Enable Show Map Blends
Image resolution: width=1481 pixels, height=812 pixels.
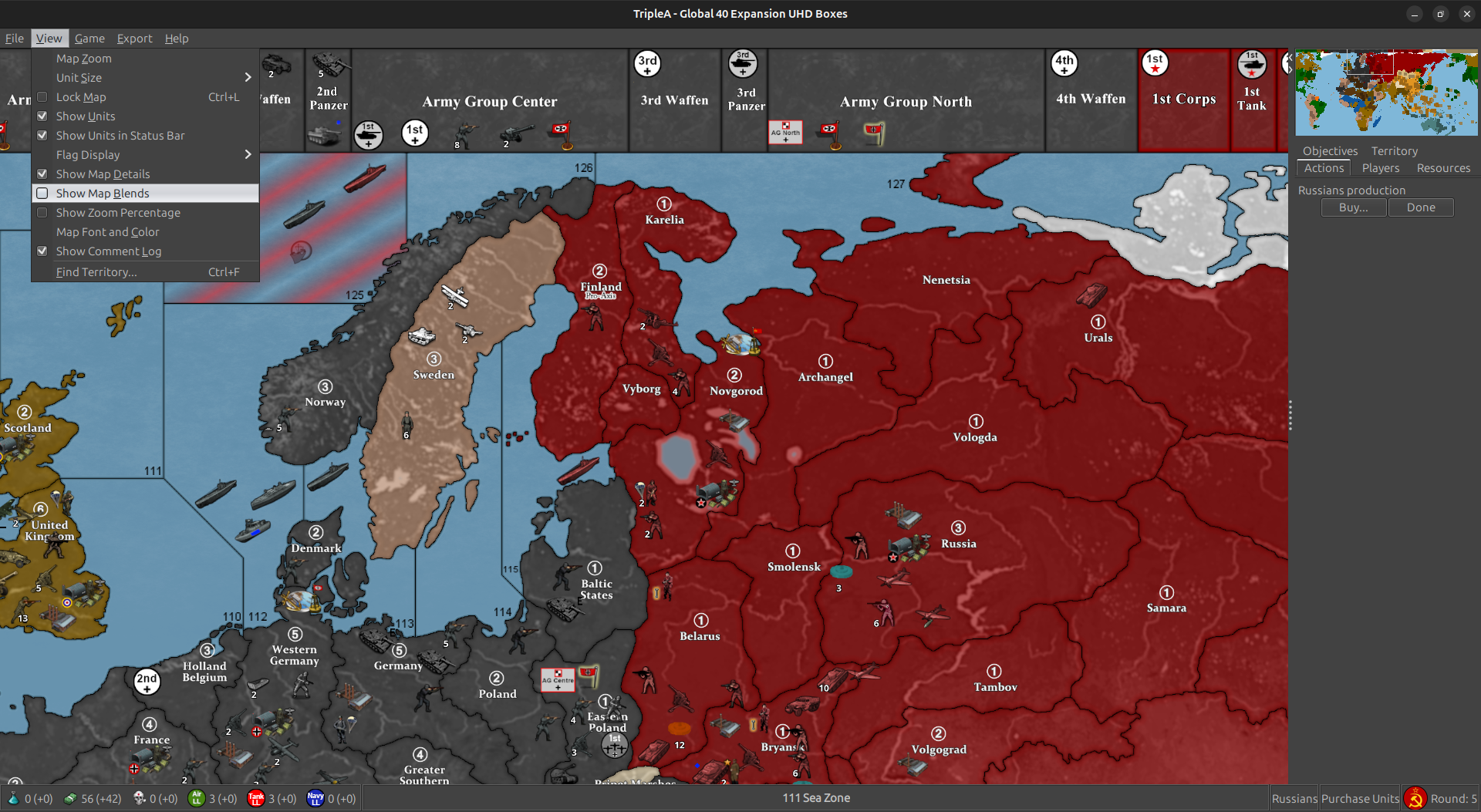(42, 194)
